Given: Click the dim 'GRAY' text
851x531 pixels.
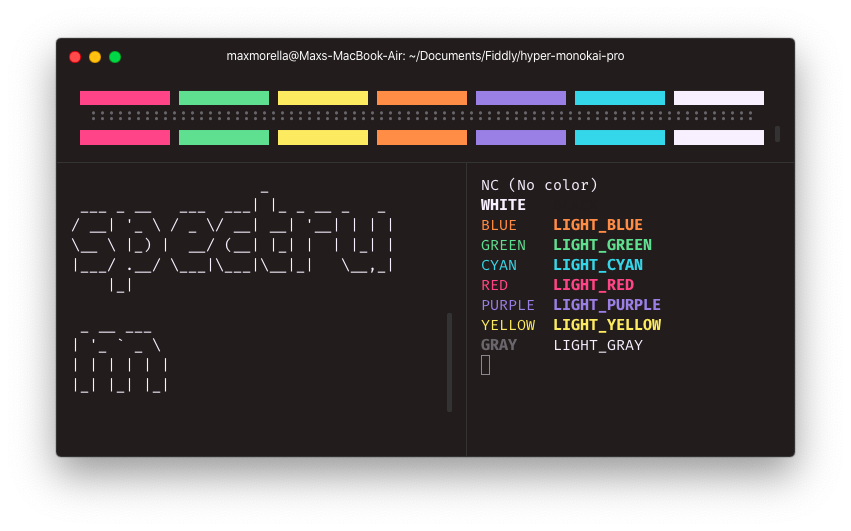Looking at the screenshot, I should pos(499,345).
